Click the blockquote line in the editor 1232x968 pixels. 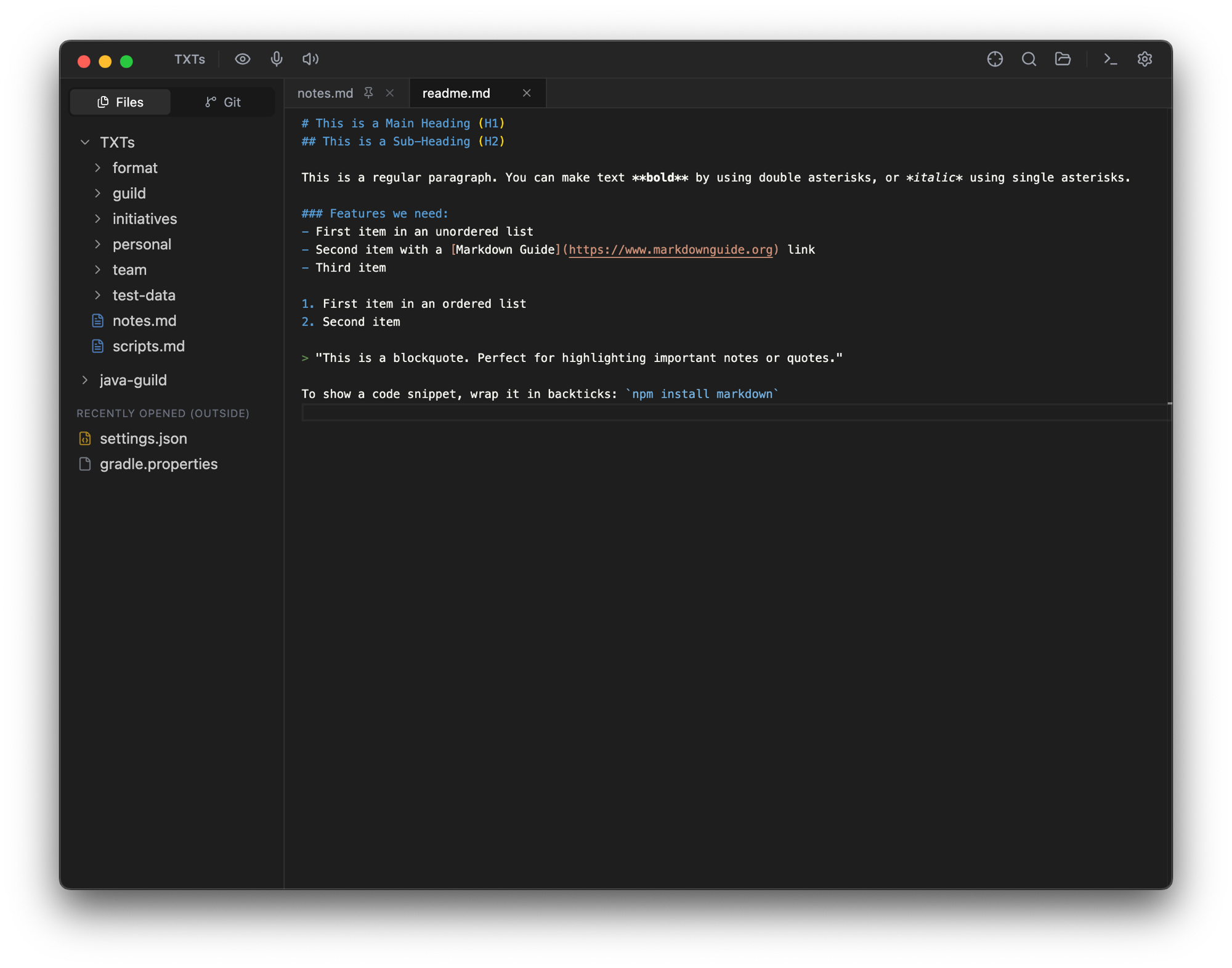pos(572,358)
